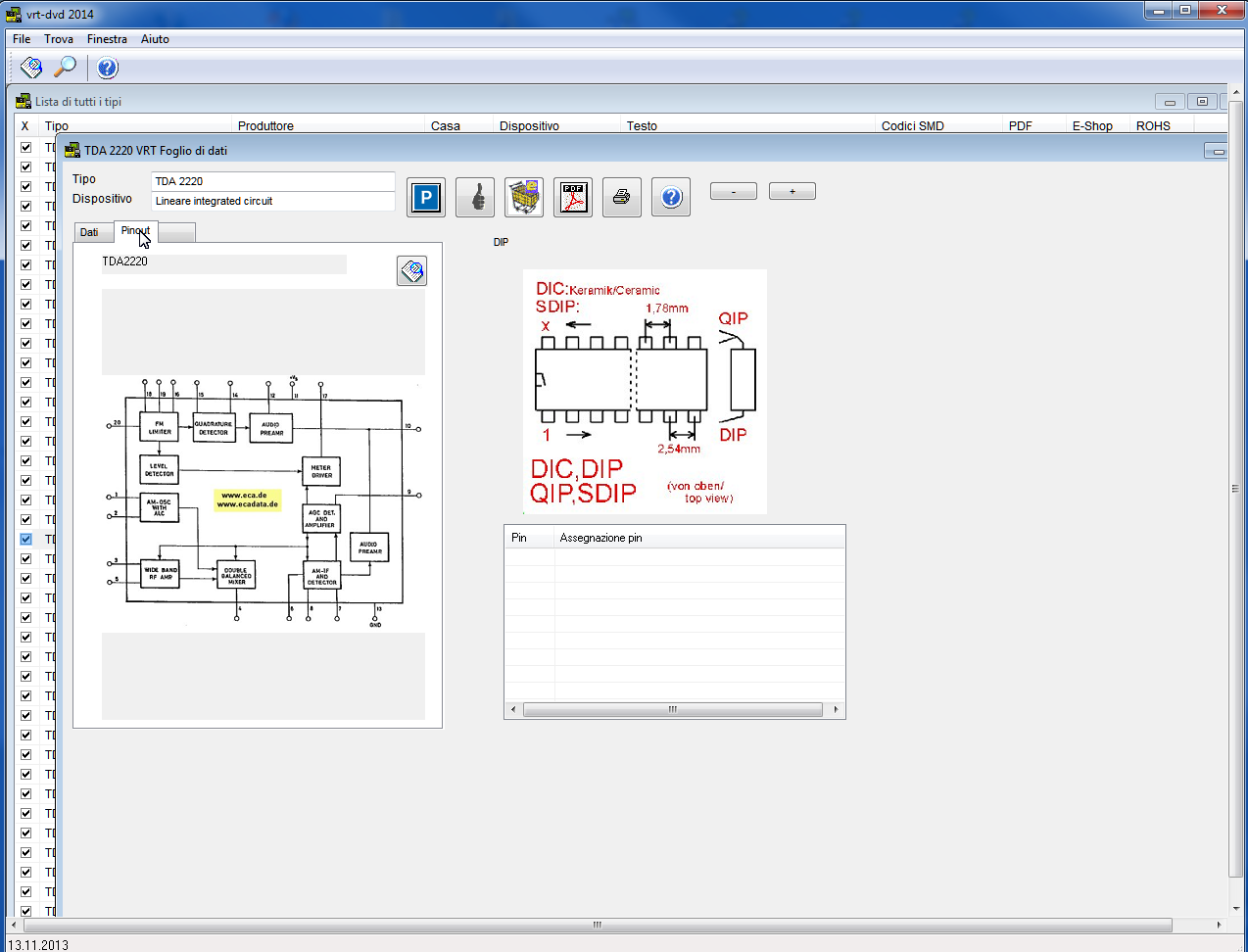
Task: Click the blue P icon button
Action: (x=426, y=198)
